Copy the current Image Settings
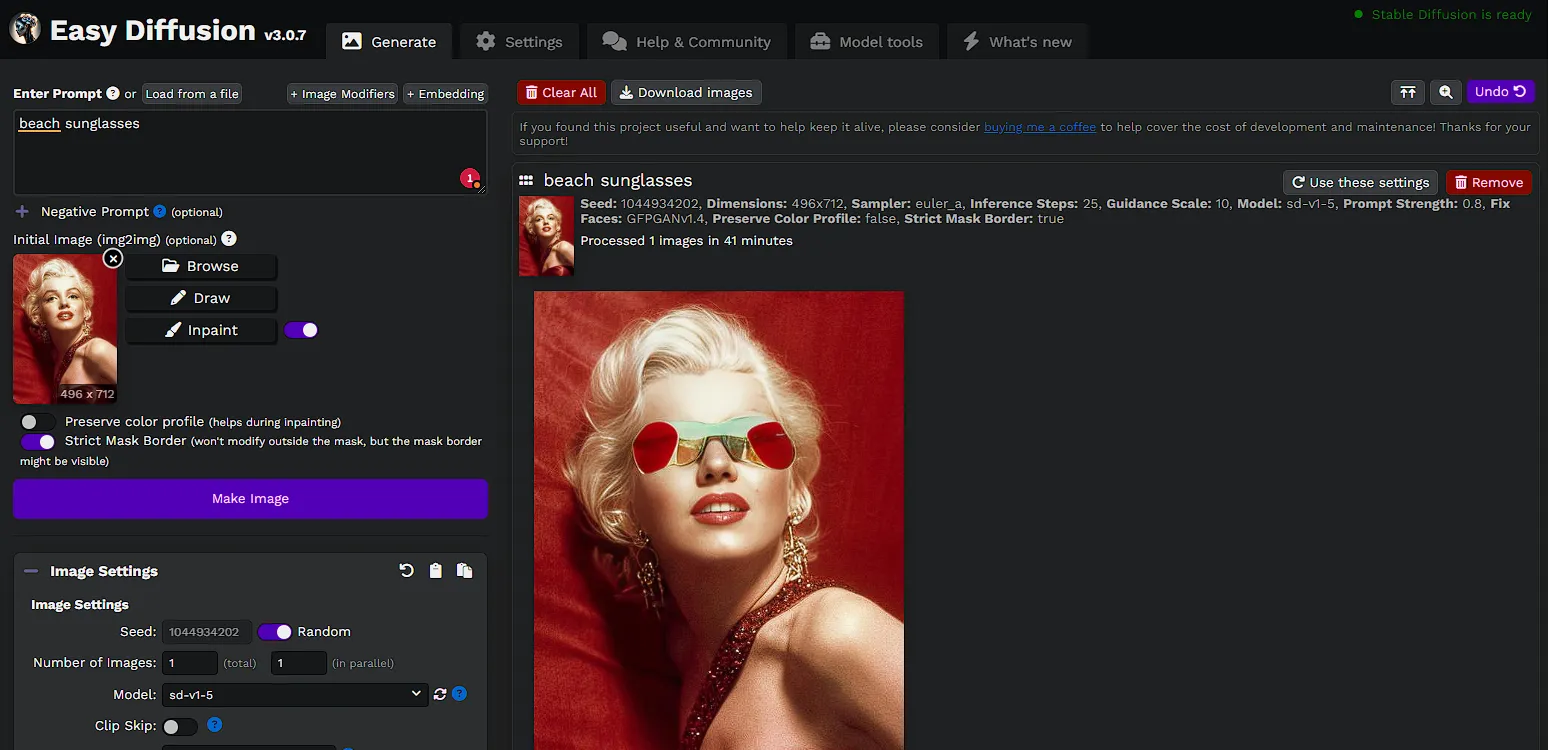Screen dimensions: 1548x750 coord(464,570)
